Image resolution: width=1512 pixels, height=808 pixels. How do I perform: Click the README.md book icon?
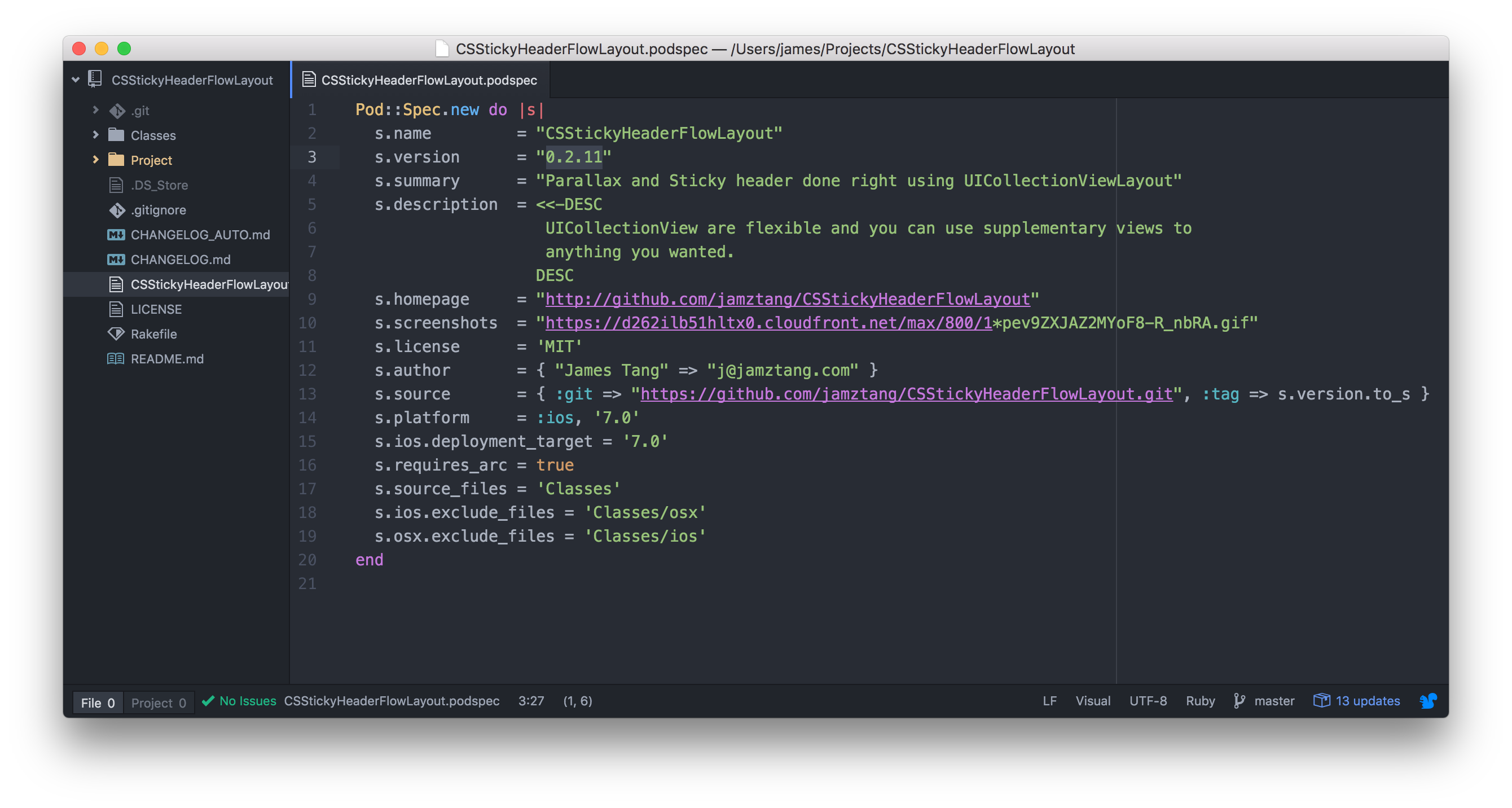pos(116,358)
